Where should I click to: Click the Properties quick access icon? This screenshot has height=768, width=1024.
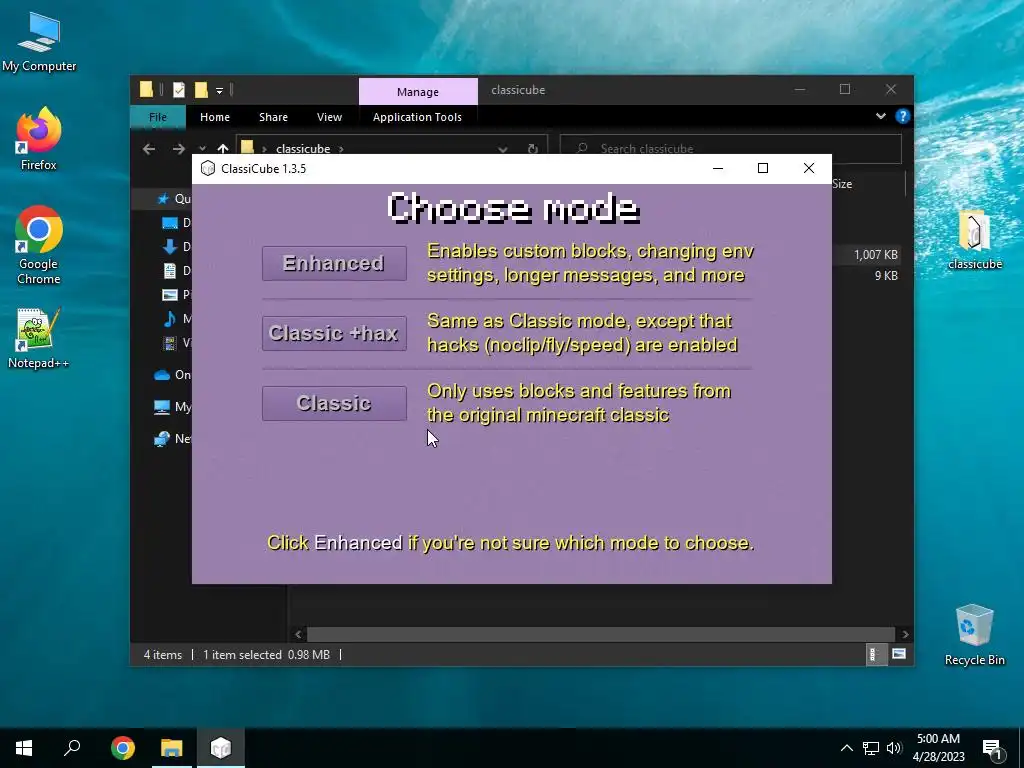pos(178,89)
